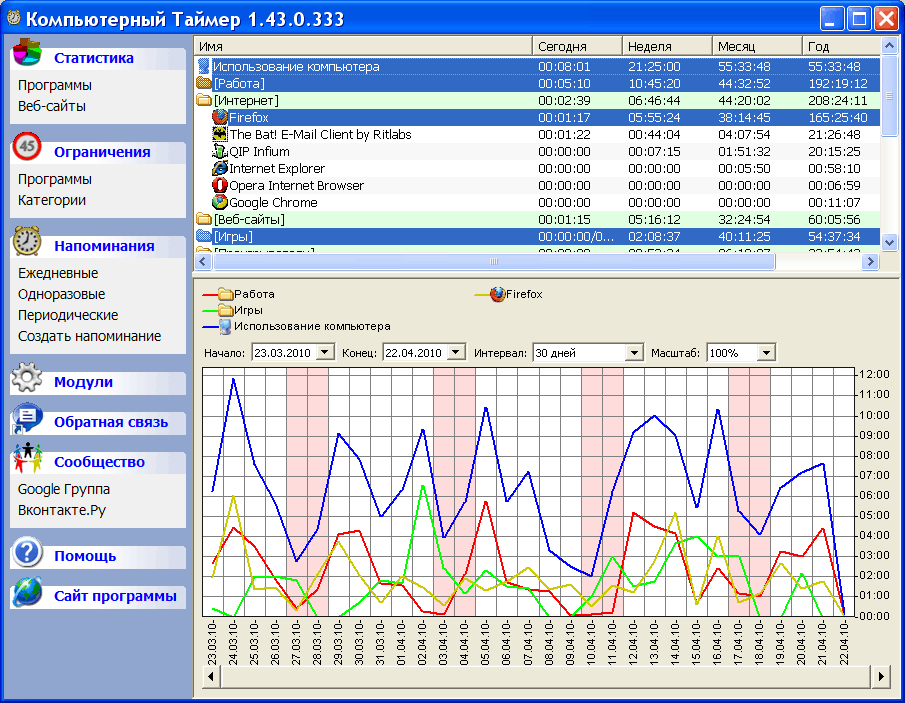Open Веб-сайты statistics link

point(52,106)
